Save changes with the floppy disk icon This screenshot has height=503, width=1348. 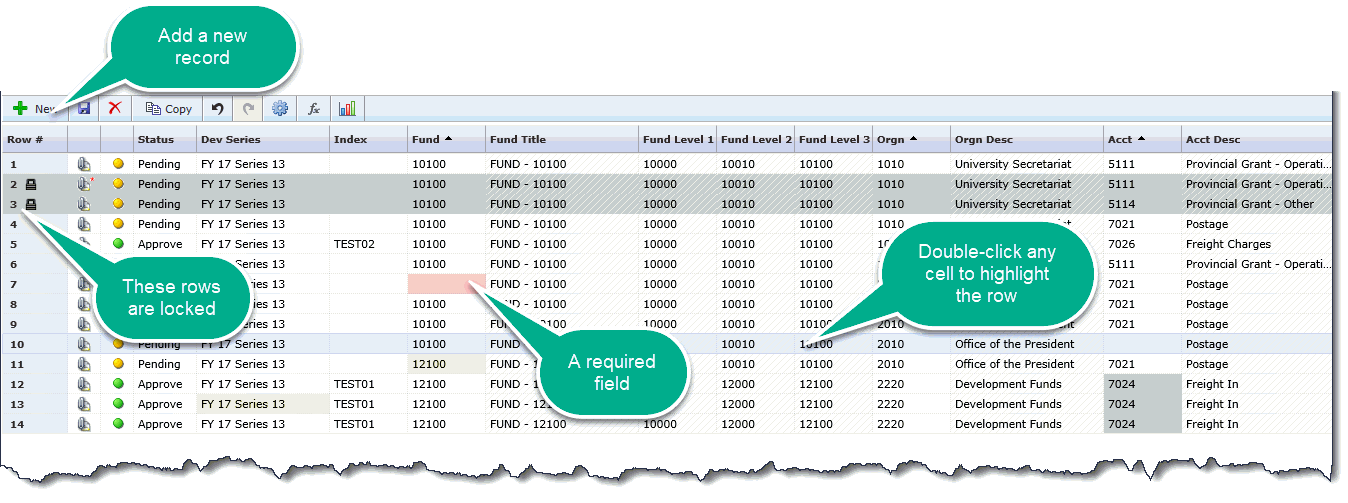coord(84,108)
